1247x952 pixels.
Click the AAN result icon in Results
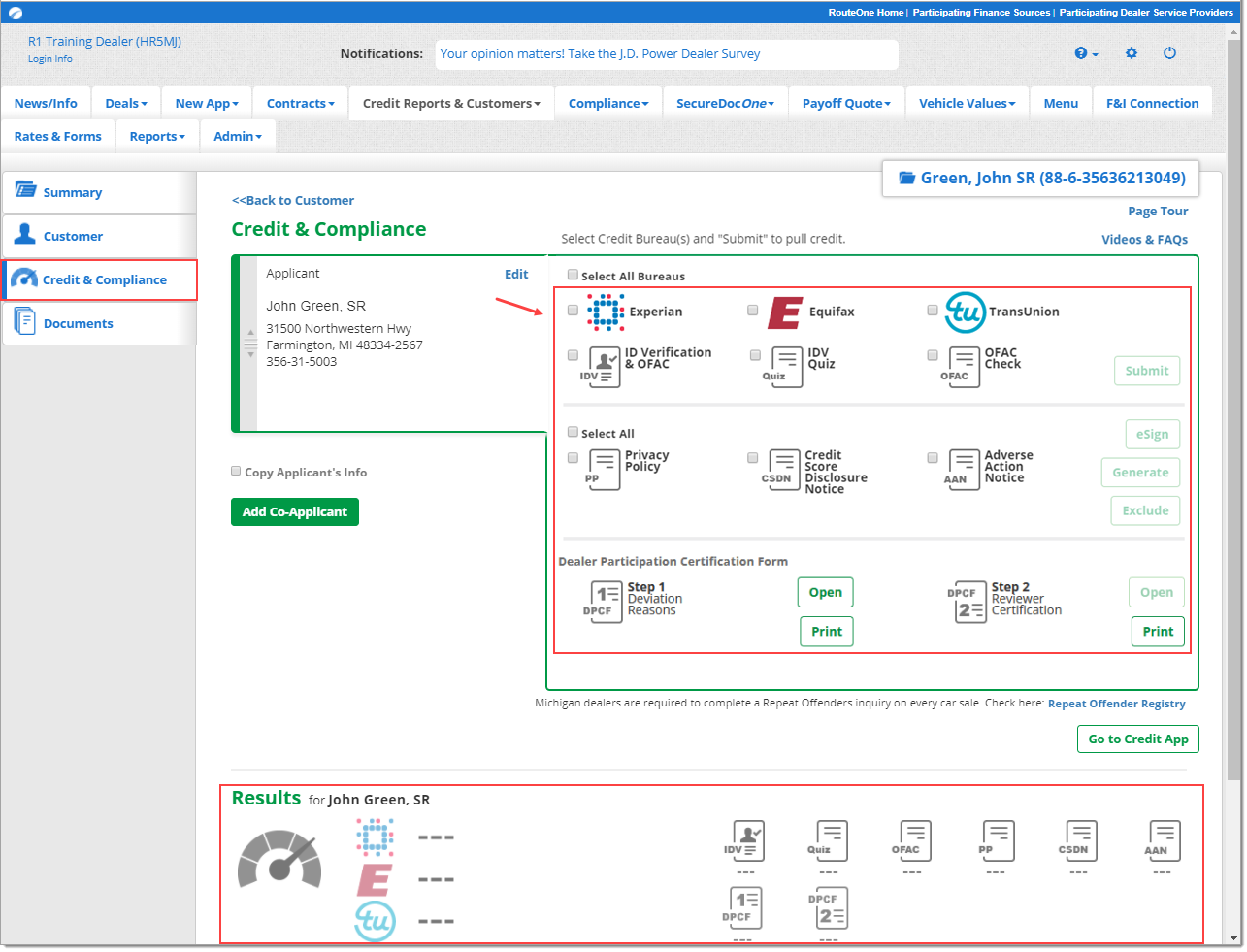(1165, 840)
